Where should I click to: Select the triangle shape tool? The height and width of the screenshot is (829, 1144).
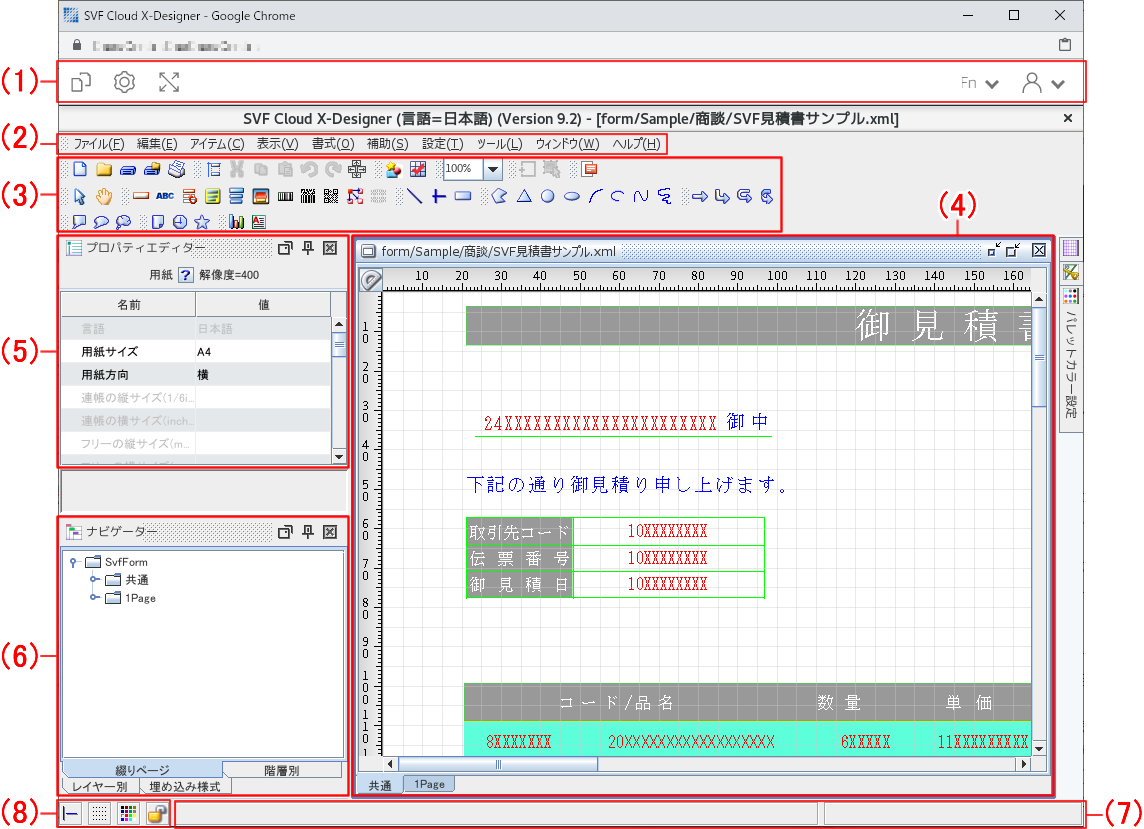(x=524, y=196)
